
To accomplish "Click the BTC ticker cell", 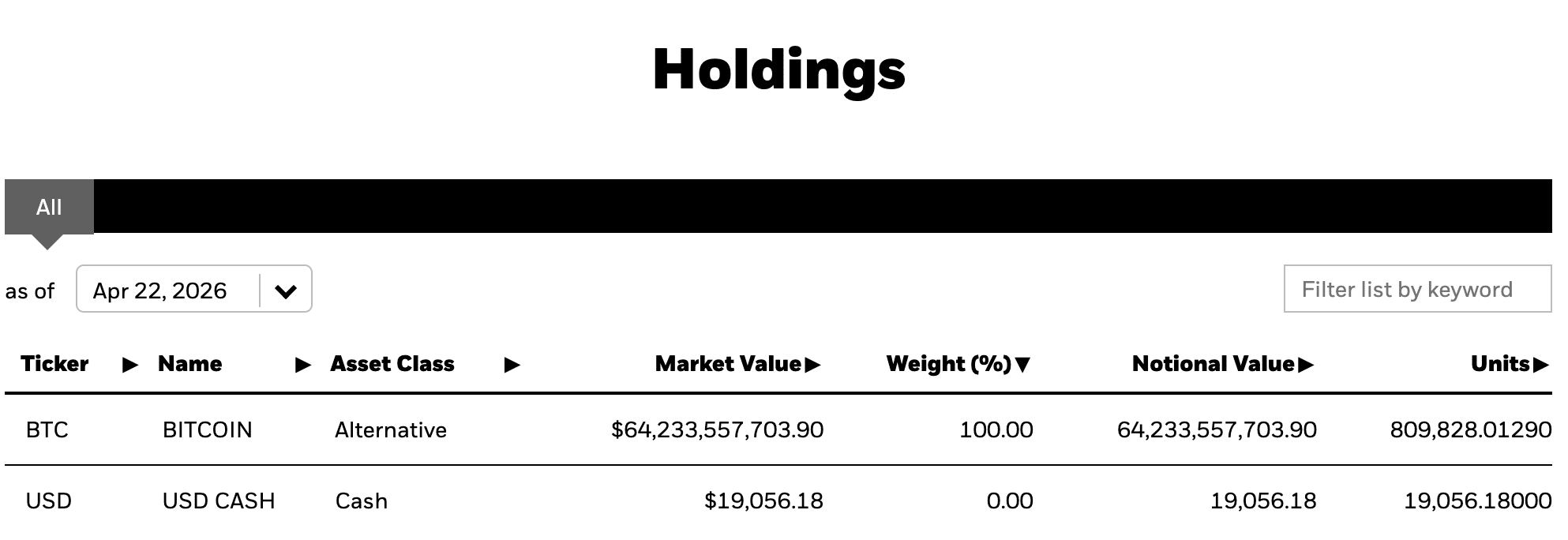I will click(x=47, y=430).
